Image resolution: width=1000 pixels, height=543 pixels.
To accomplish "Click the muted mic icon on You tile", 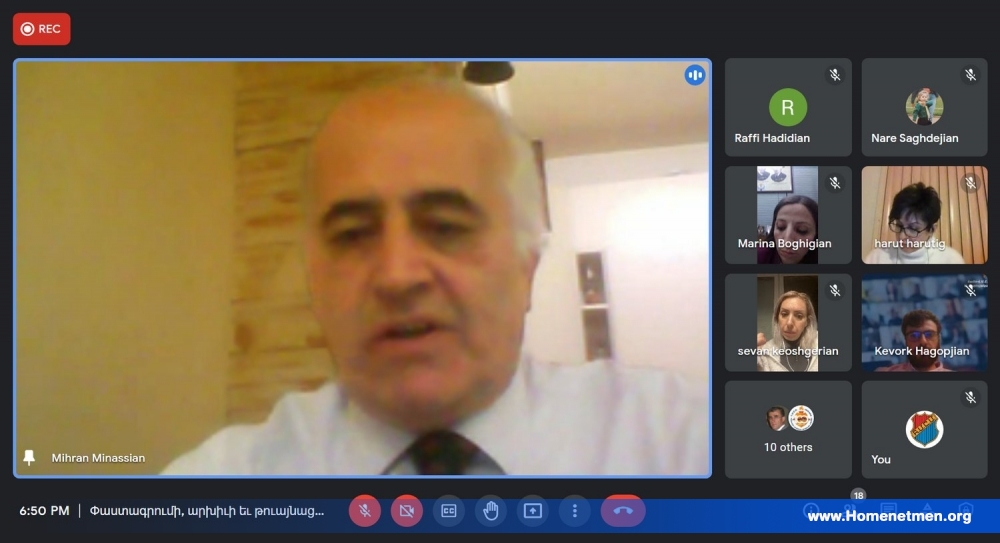I will [x=971, y=398].
